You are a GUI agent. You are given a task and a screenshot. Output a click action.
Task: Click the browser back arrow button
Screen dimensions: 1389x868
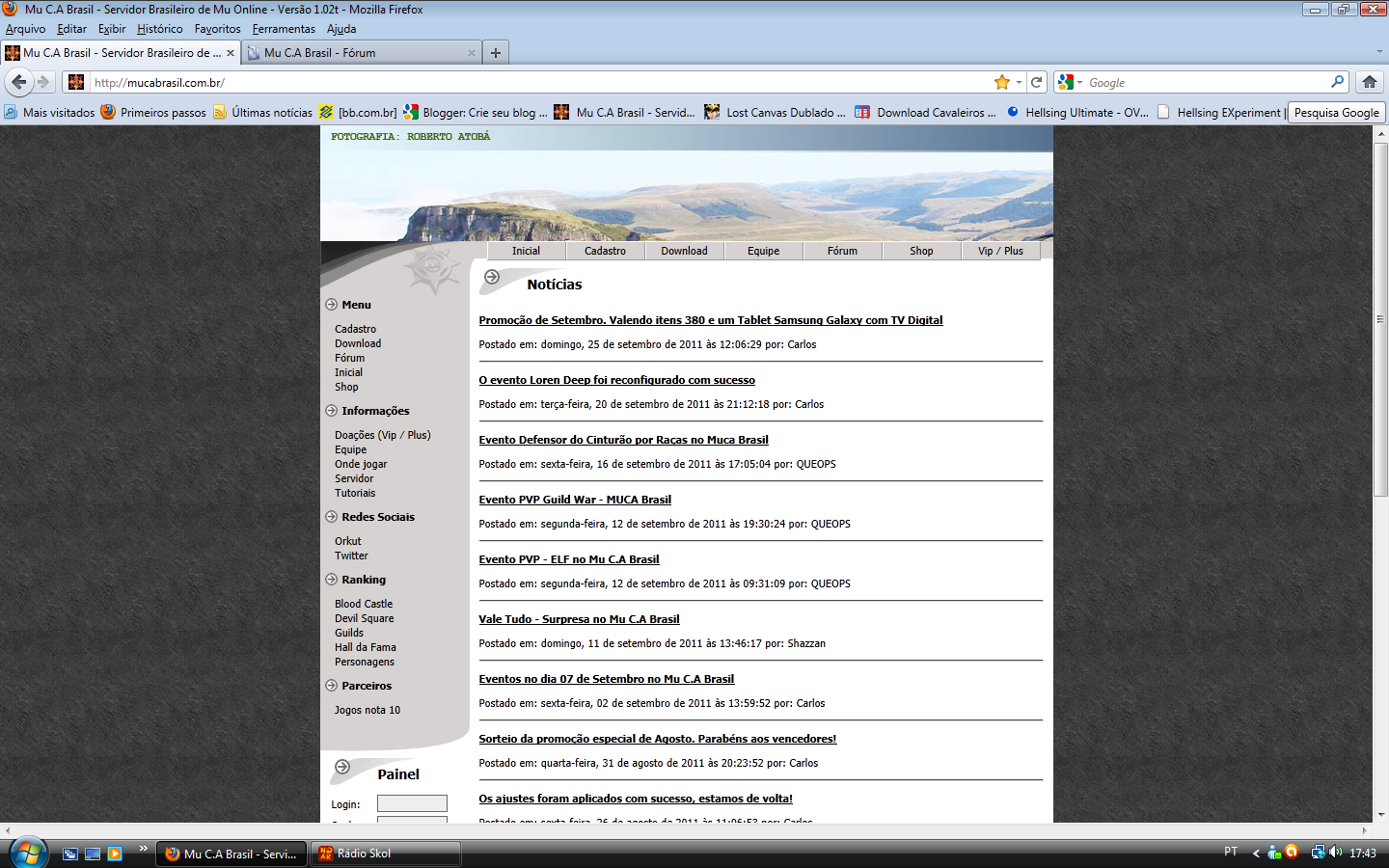(x=18, y=82)
